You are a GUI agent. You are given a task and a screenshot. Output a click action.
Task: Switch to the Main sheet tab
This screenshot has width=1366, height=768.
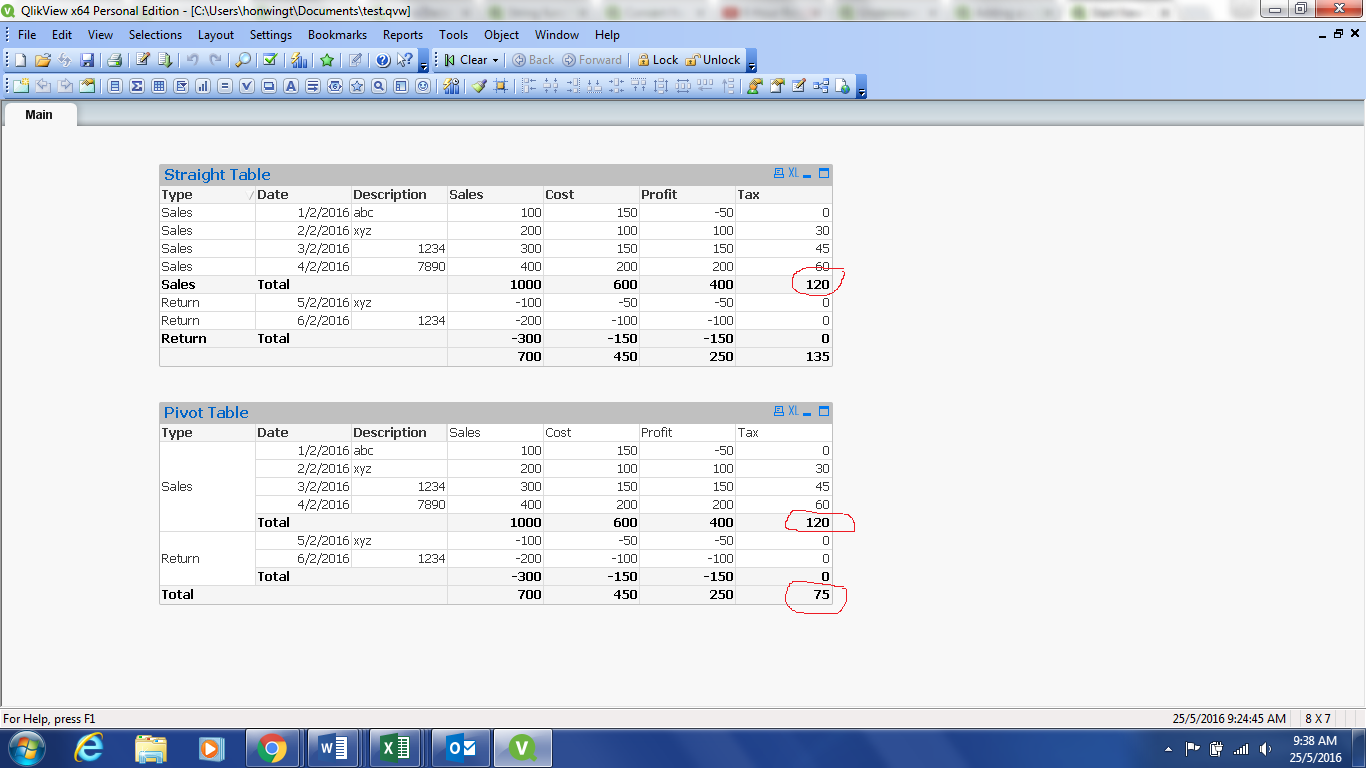(39, 114)
